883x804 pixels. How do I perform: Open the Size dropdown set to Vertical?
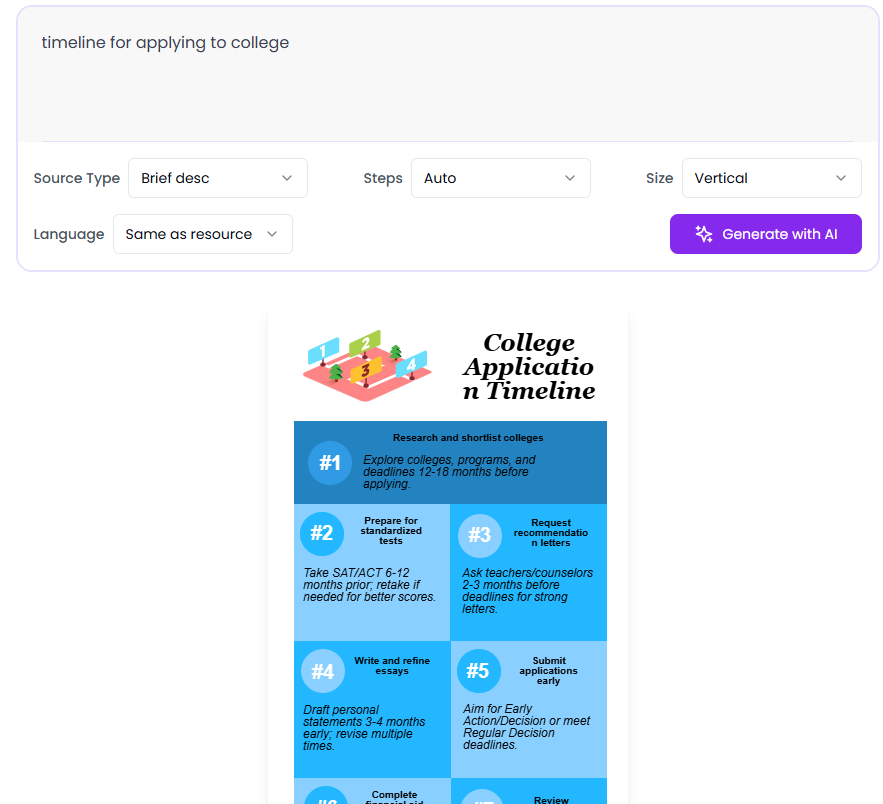click(x=771, y=178)
